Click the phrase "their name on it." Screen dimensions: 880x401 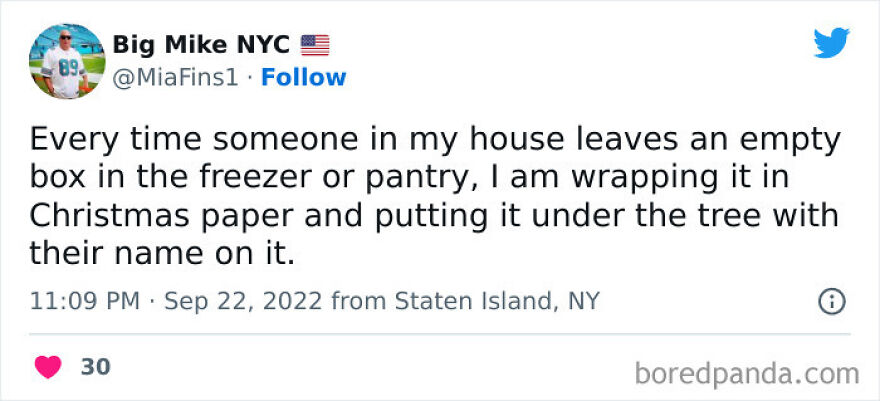coord(162,254)
